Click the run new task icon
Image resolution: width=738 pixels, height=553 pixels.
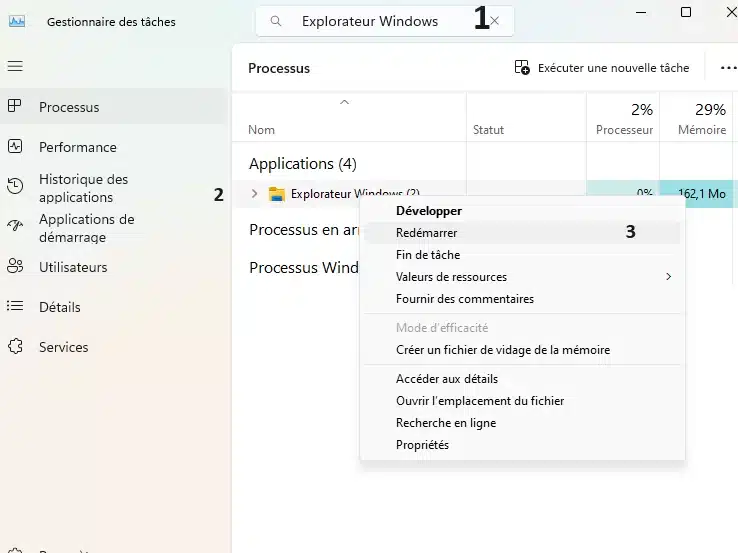(x=522, y=67)
